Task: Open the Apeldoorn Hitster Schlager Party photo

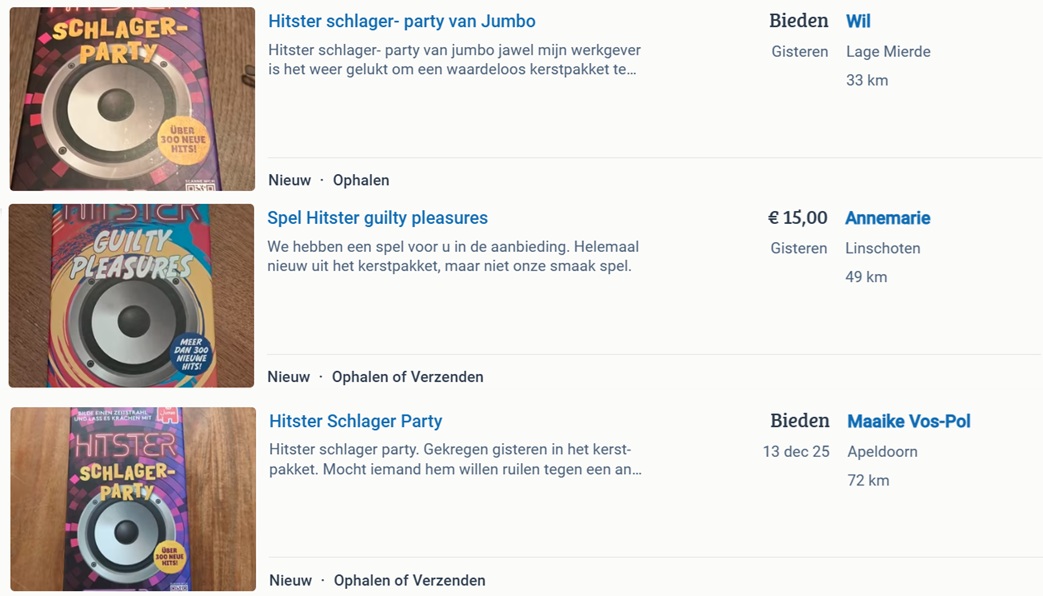Action: tap(133, 498)
